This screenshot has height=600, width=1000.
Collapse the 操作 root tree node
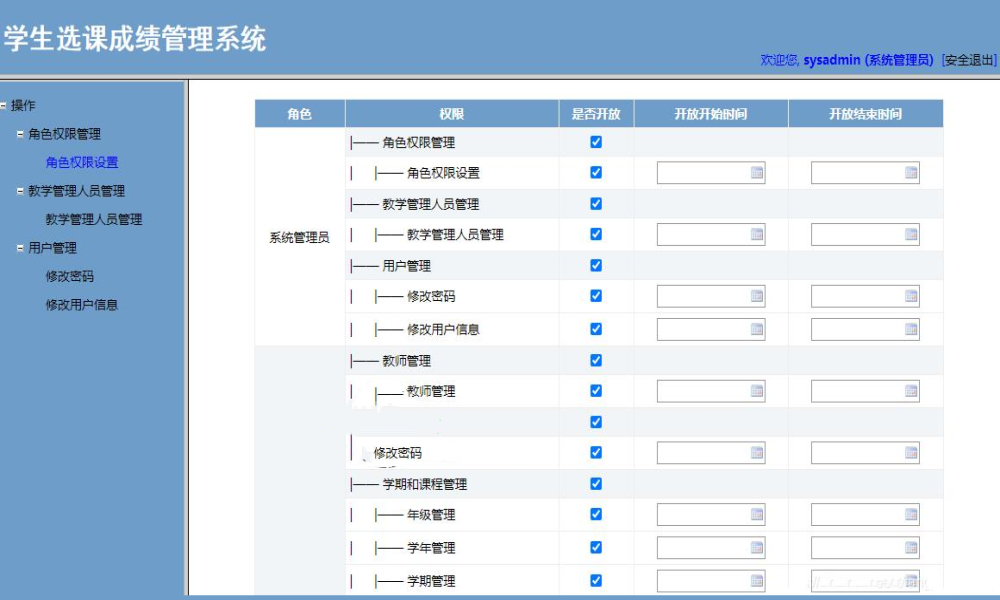(4, 106)
